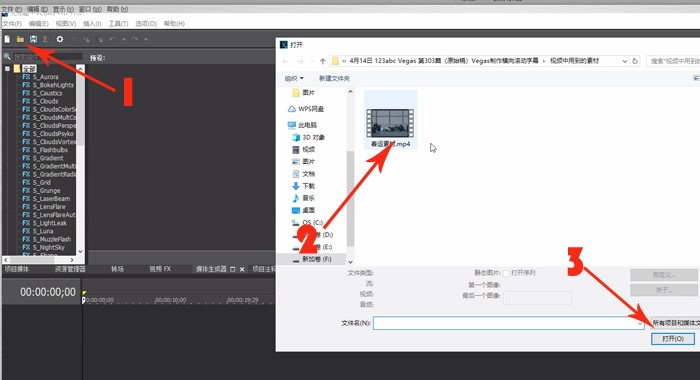Select 文档 folder in navigation pane
This screenshot has height=380, width=700.
pos(304,174)
